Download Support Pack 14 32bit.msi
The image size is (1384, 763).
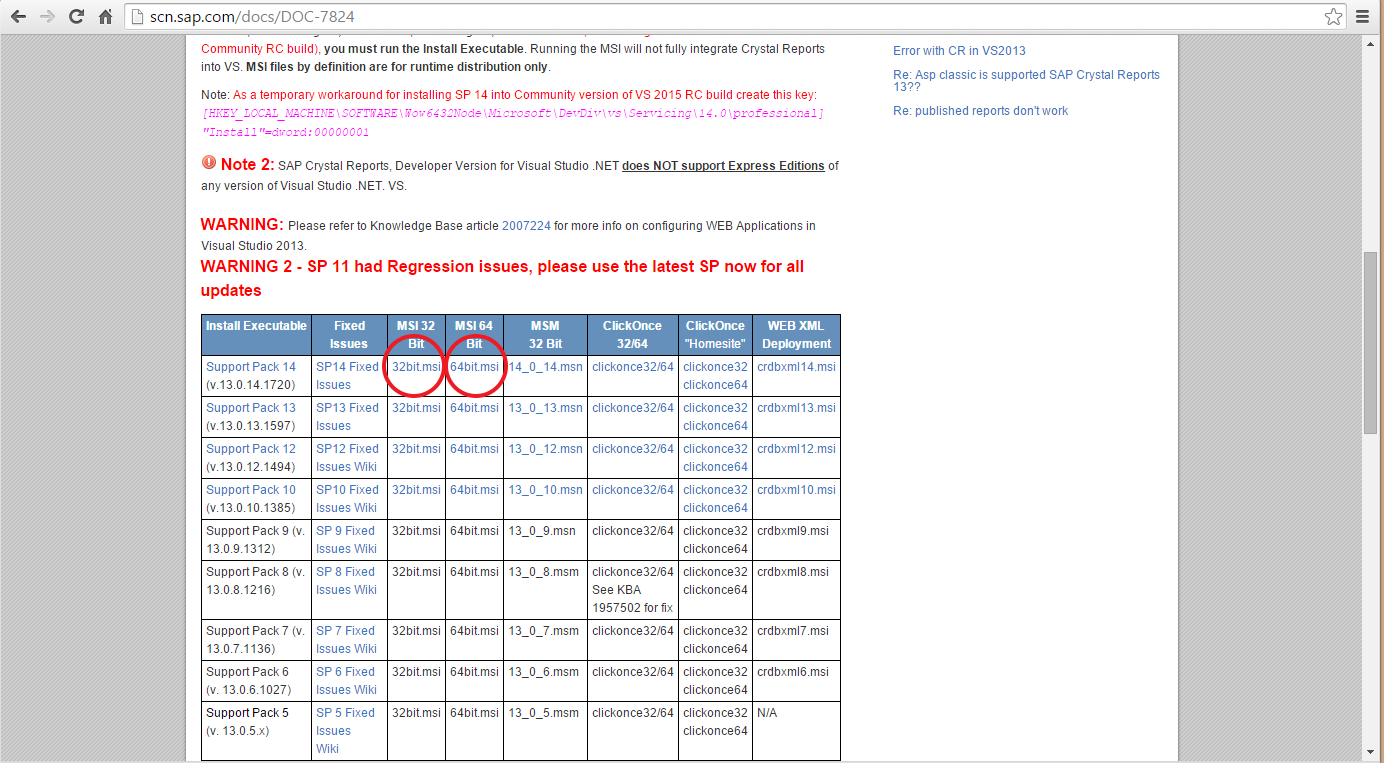point(416,367)
